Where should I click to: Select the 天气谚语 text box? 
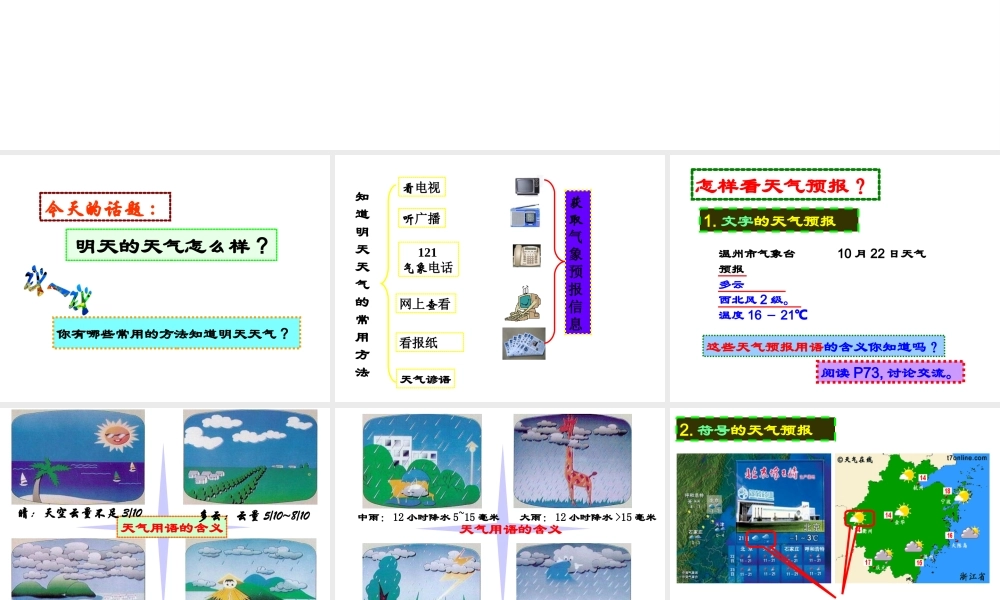tap(425, 379)
